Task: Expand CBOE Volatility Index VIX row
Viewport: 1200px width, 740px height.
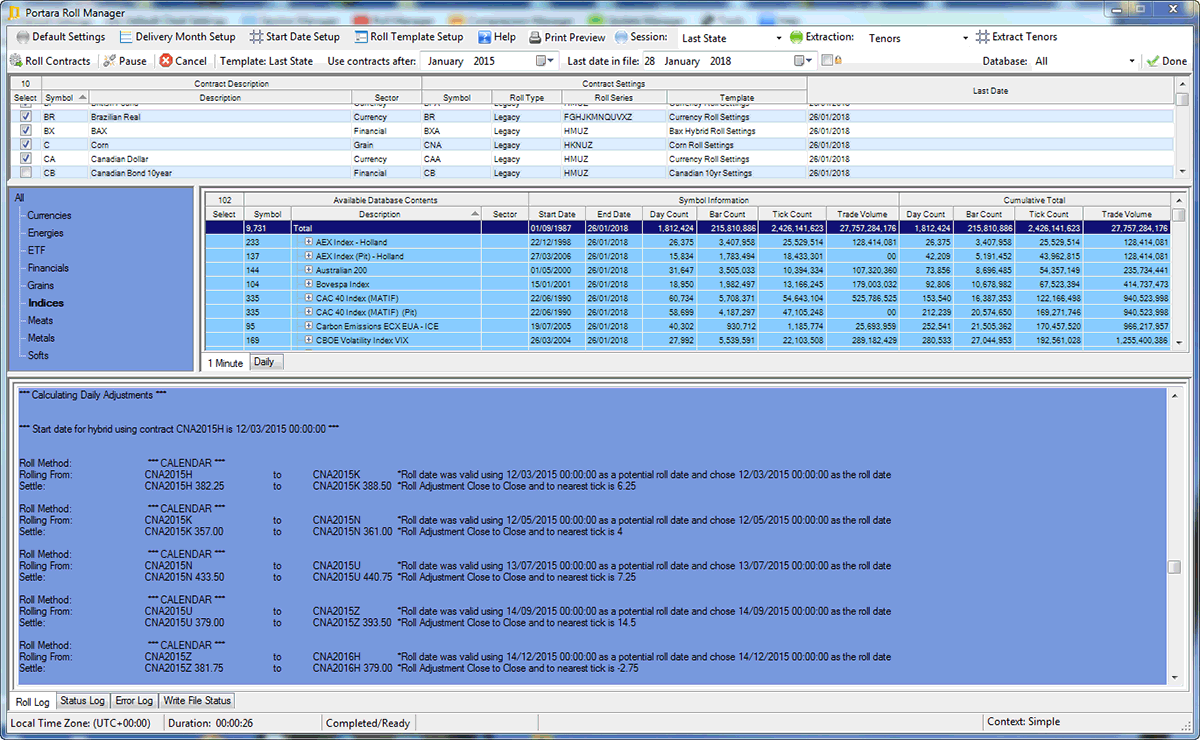Action: pyautogui.click(x=309, y=340)
